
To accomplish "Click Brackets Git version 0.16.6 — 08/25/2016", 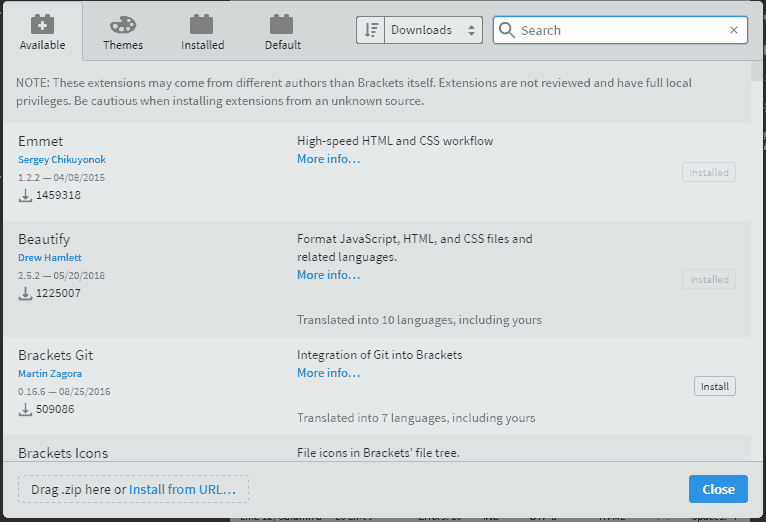I will point(64,392).
